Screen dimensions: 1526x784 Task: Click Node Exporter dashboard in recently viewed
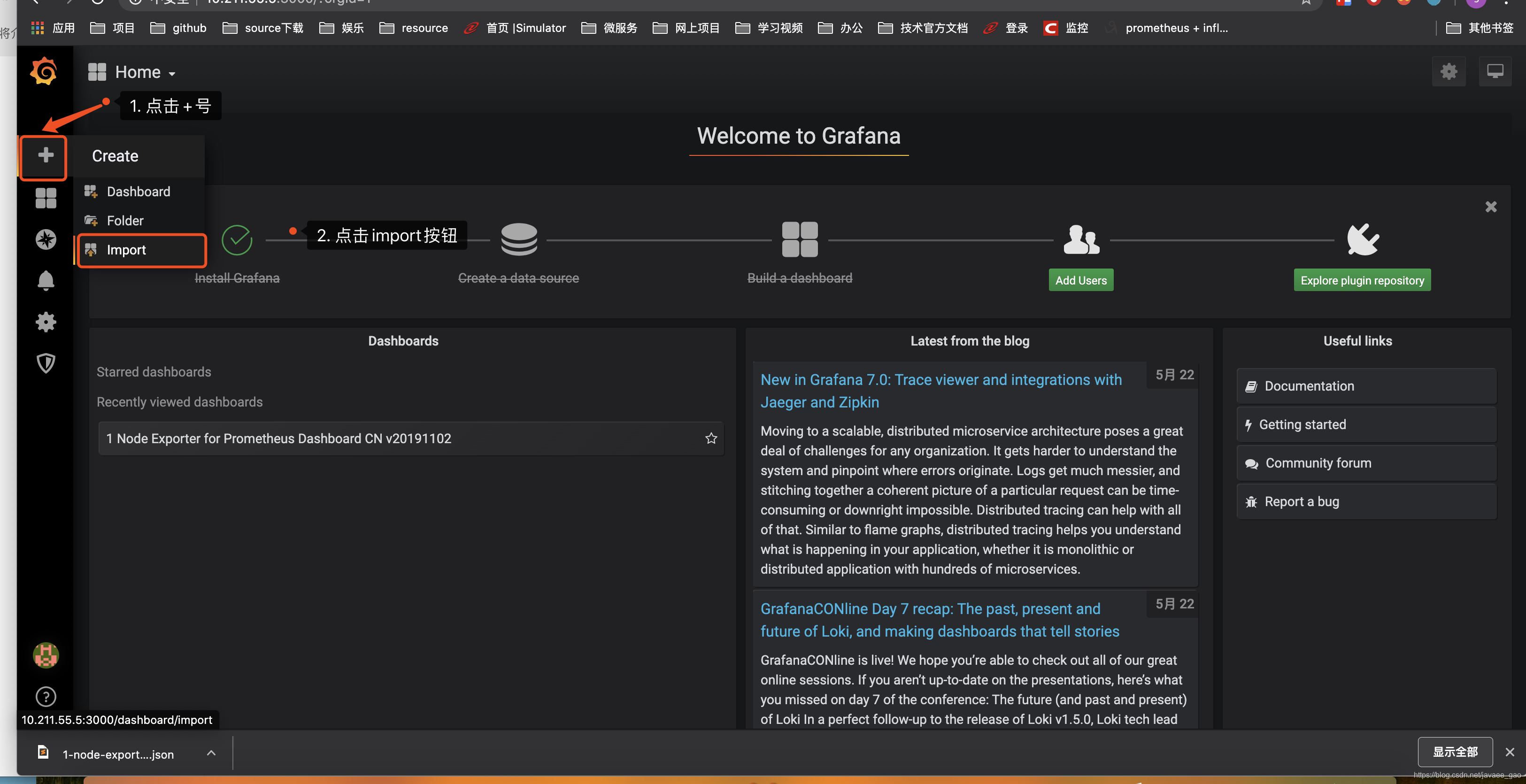point(278,438)
